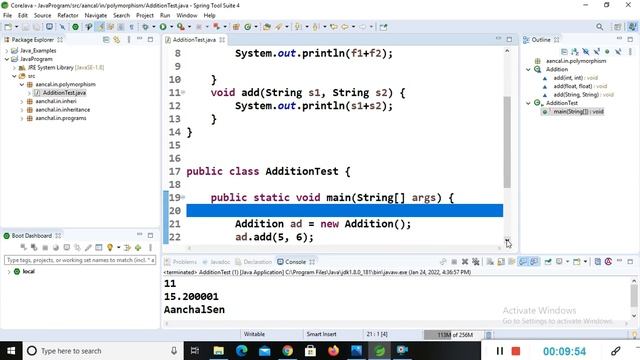Open the Project menu

(145, 16)
